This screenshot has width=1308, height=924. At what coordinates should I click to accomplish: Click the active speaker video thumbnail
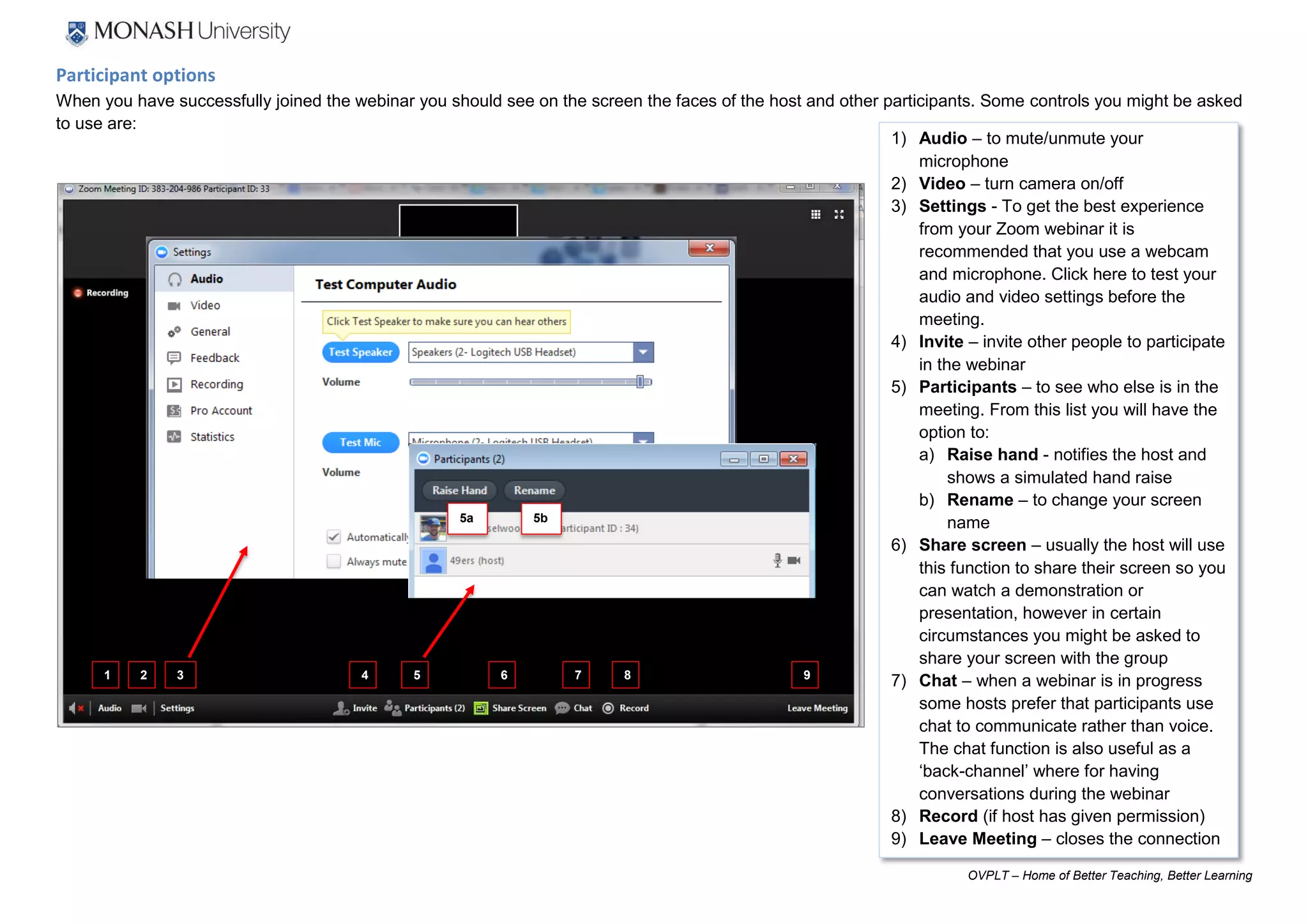(x=458, y=221)
